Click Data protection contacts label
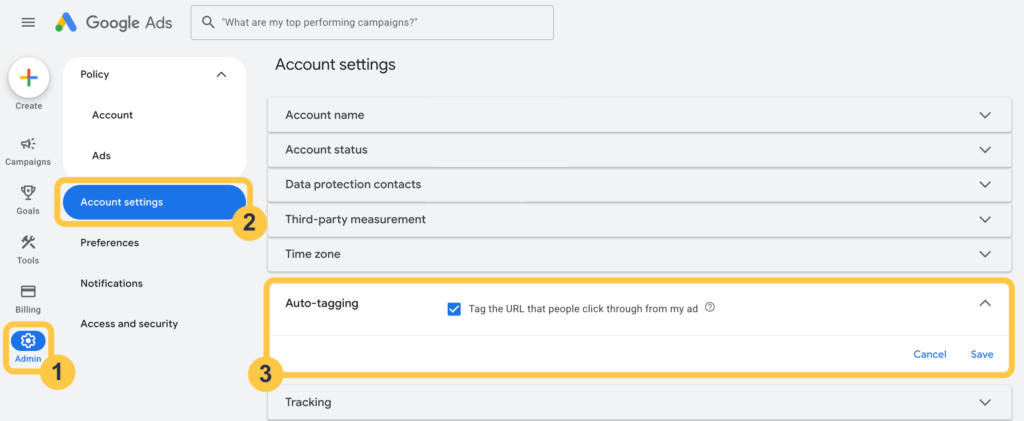 353,184
